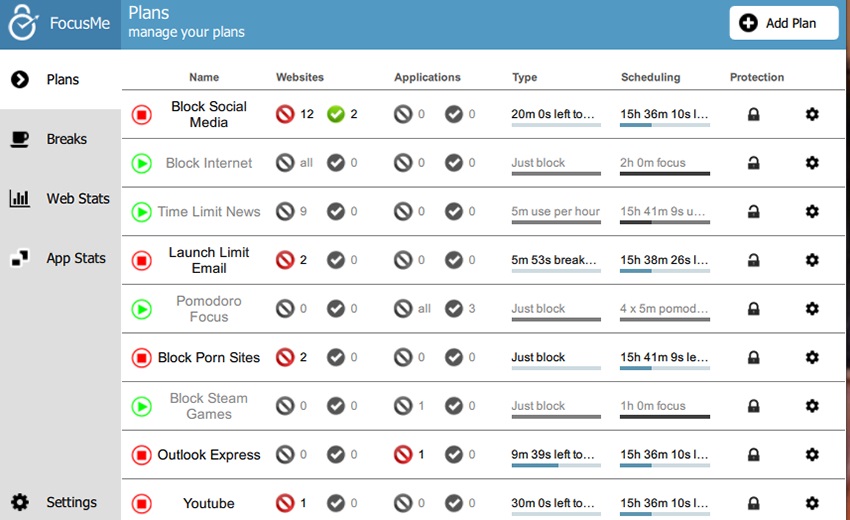Stop the Outlook Express plan
The image size is (850, 520).
(142, 455)
